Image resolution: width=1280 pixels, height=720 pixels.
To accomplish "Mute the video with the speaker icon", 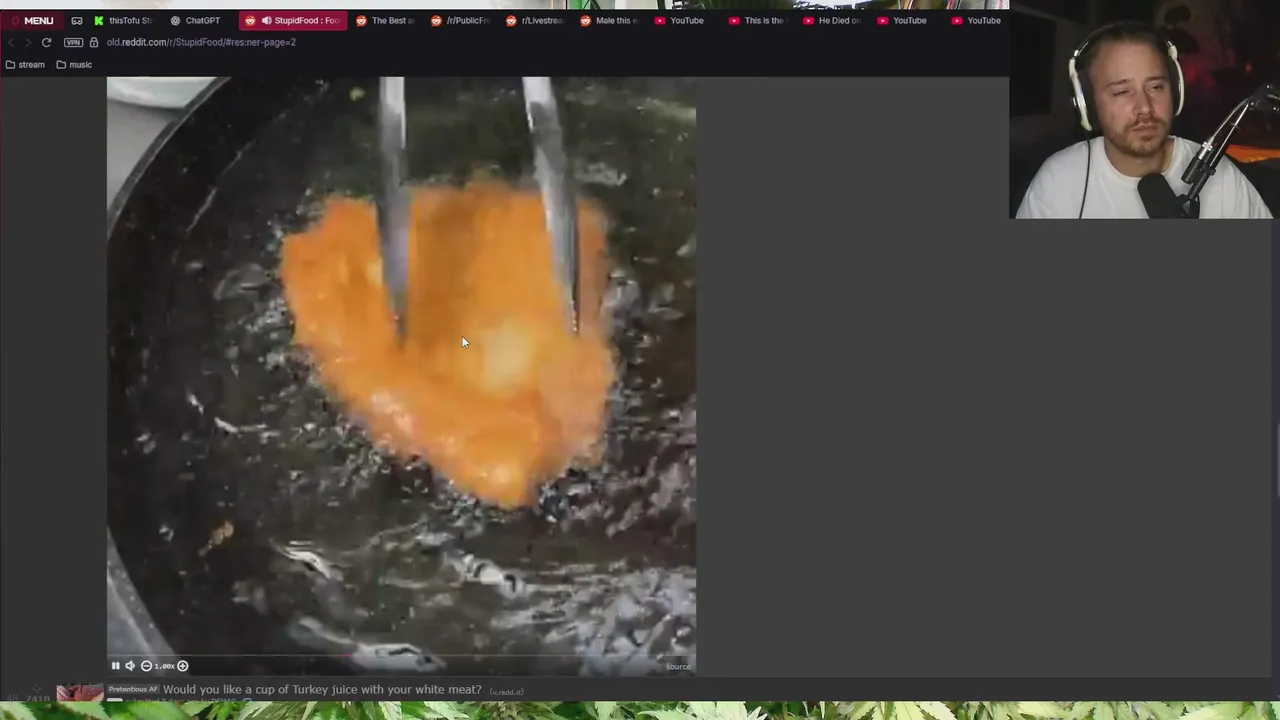I will coord(130,666).
